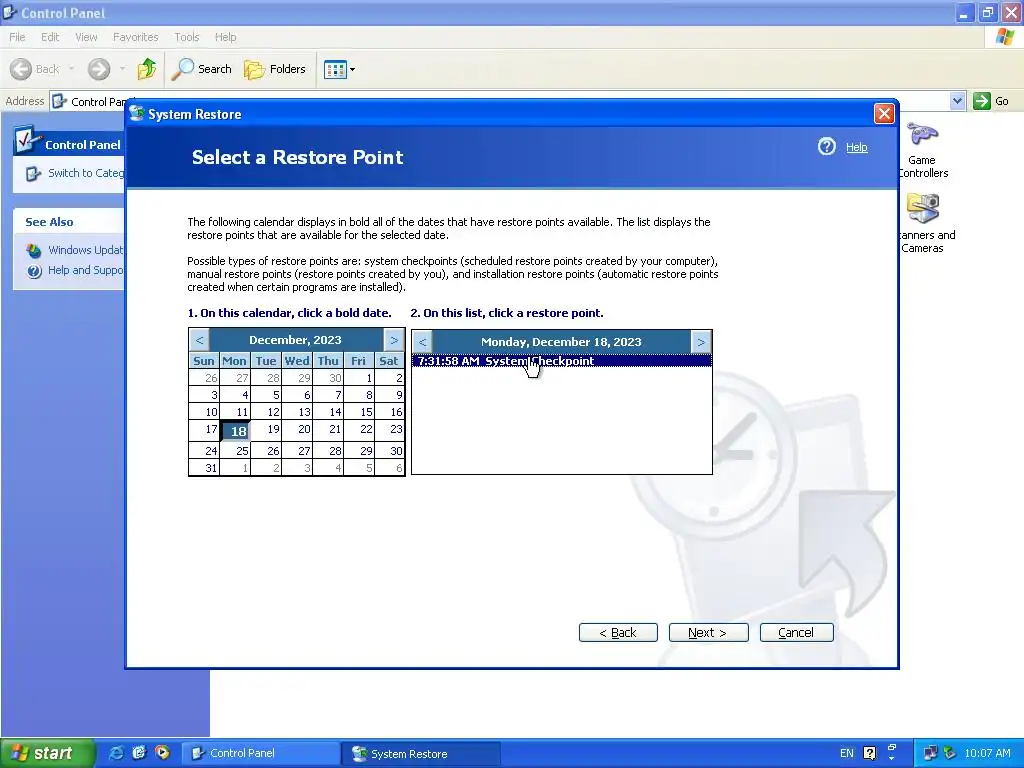Select December 6 on the calendar
This screenshot has height=768, width=1024.
tap(298, 395)
